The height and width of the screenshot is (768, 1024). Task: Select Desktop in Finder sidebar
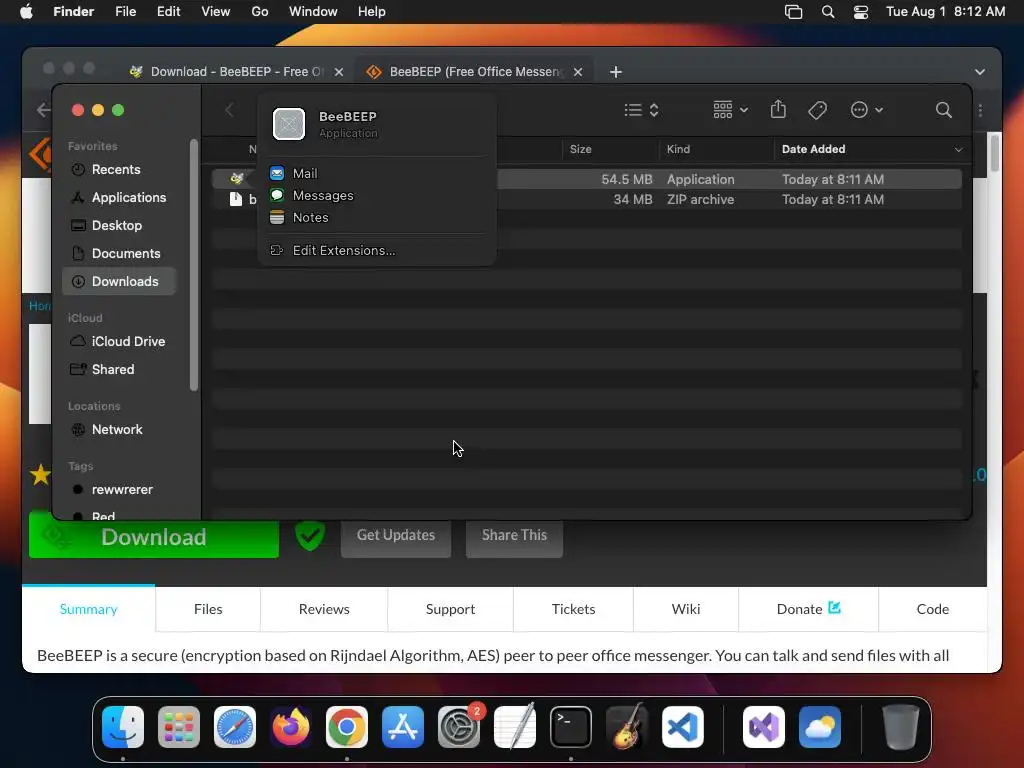[119, 225]
